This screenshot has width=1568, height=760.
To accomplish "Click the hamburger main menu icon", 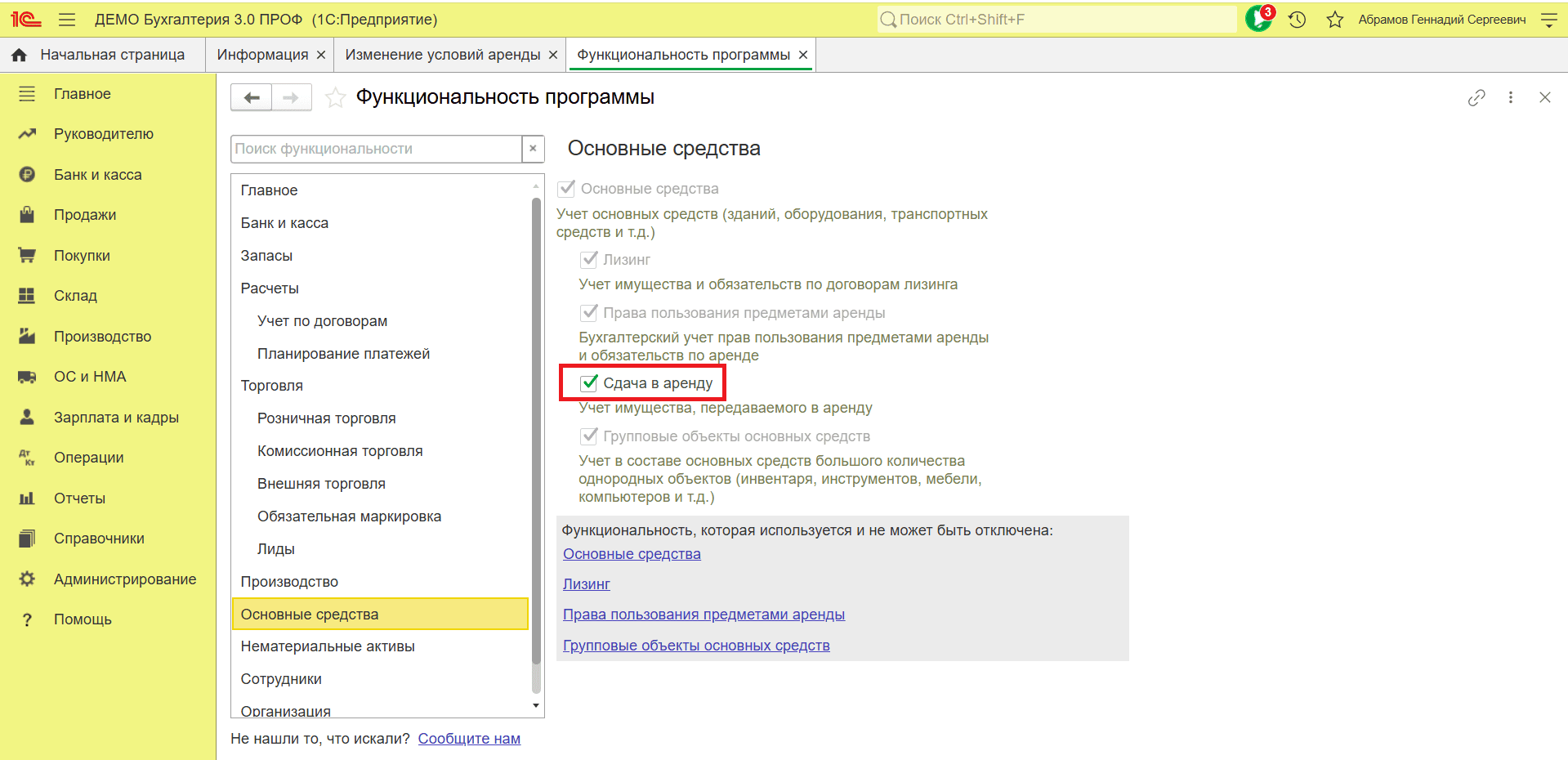I will [x=67, y=20].
